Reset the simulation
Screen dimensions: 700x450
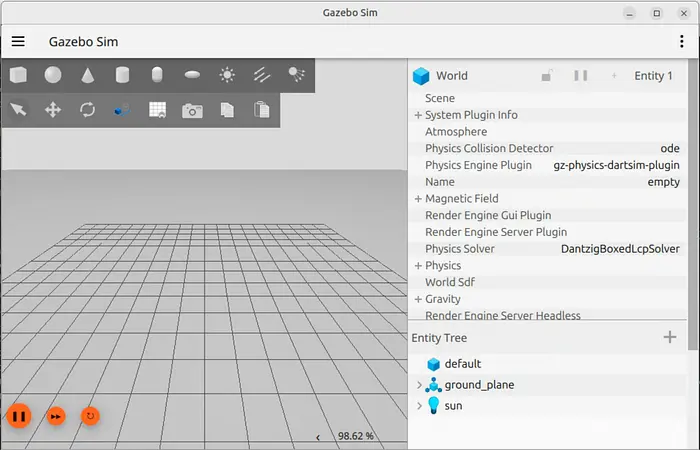[90, 416]
